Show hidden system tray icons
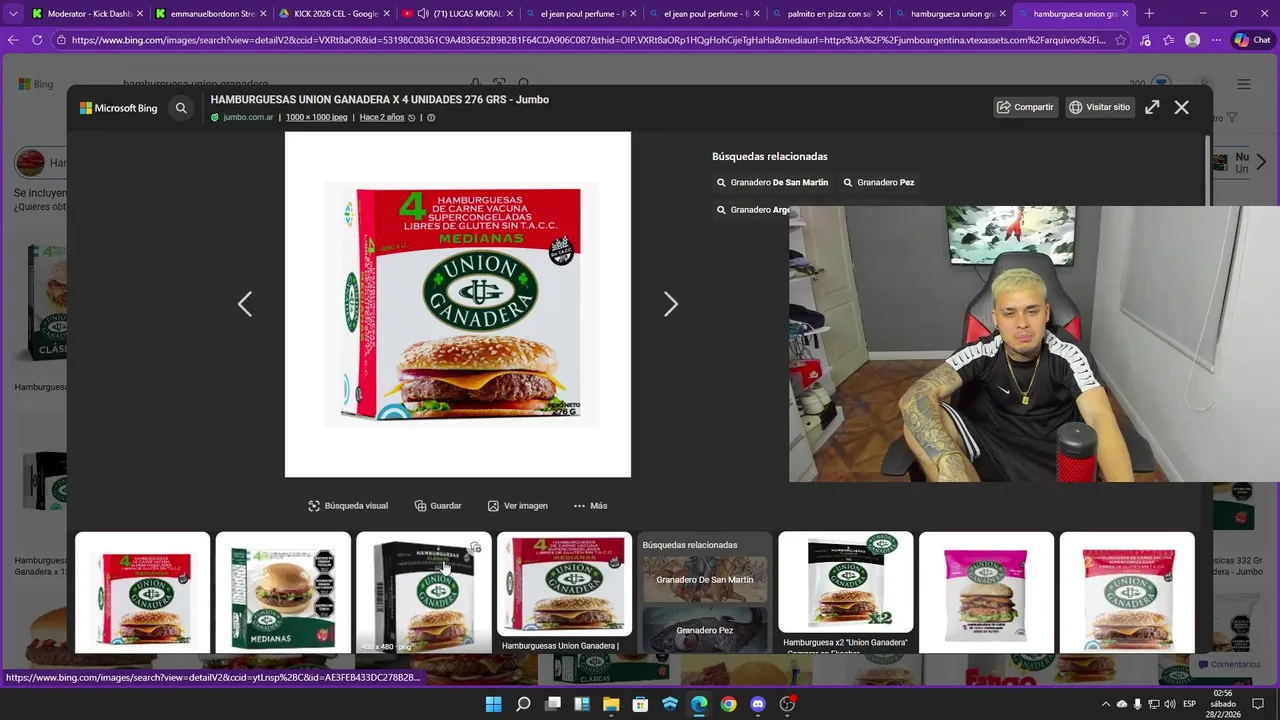 (x=1105, y=704)
